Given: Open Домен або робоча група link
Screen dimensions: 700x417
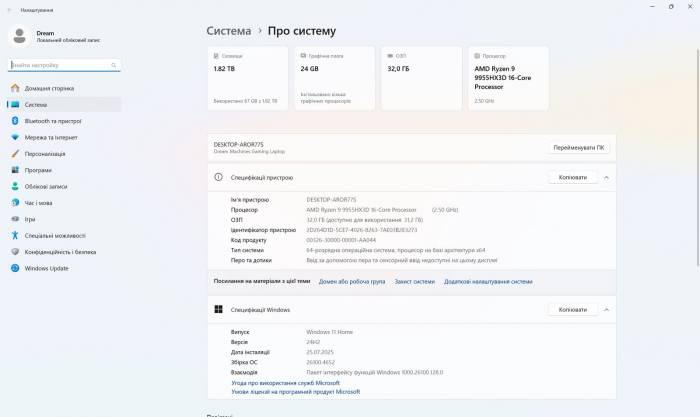Looking at the screenshot, I should [x=352, y=282].
